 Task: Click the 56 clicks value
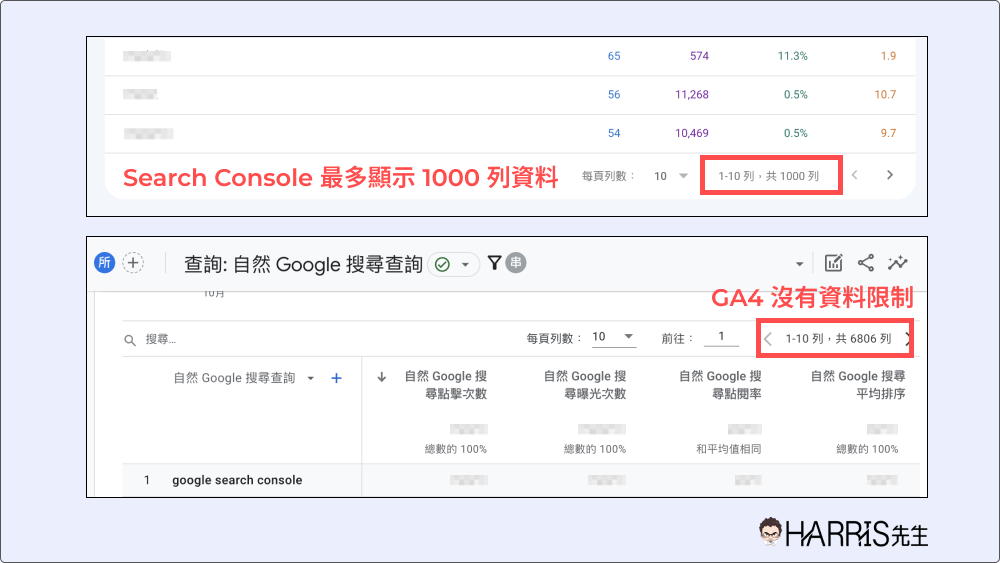614,94
